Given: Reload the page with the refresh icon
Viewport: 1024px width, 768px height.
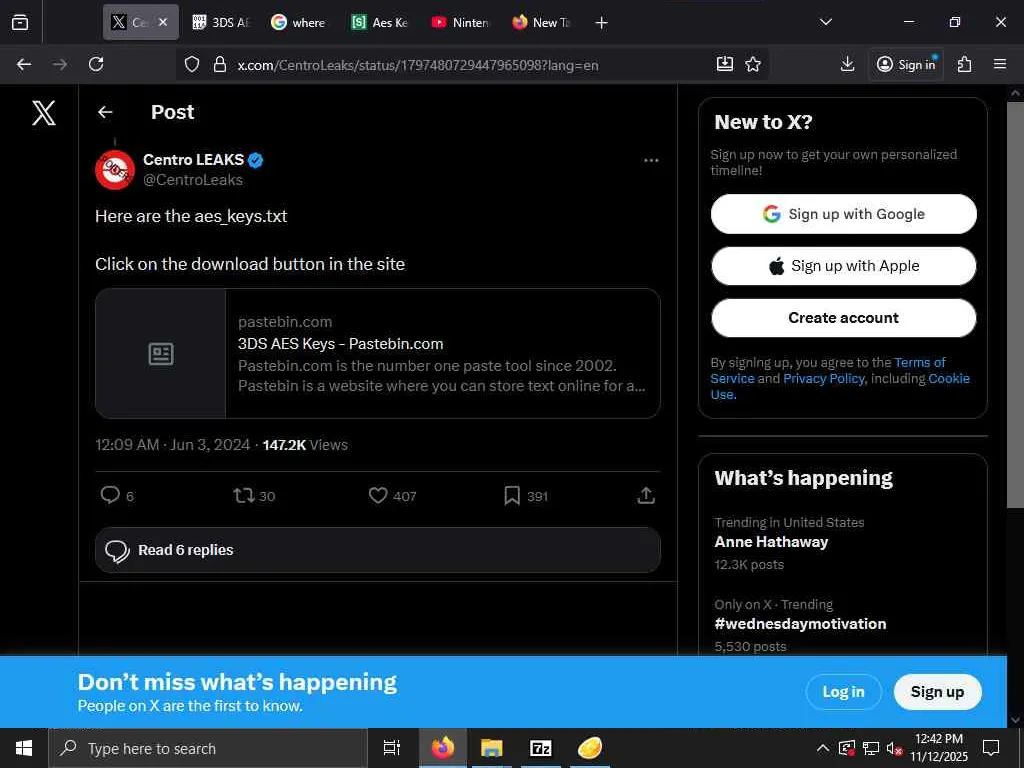Looking at the screenshot, I should (96, 64).
